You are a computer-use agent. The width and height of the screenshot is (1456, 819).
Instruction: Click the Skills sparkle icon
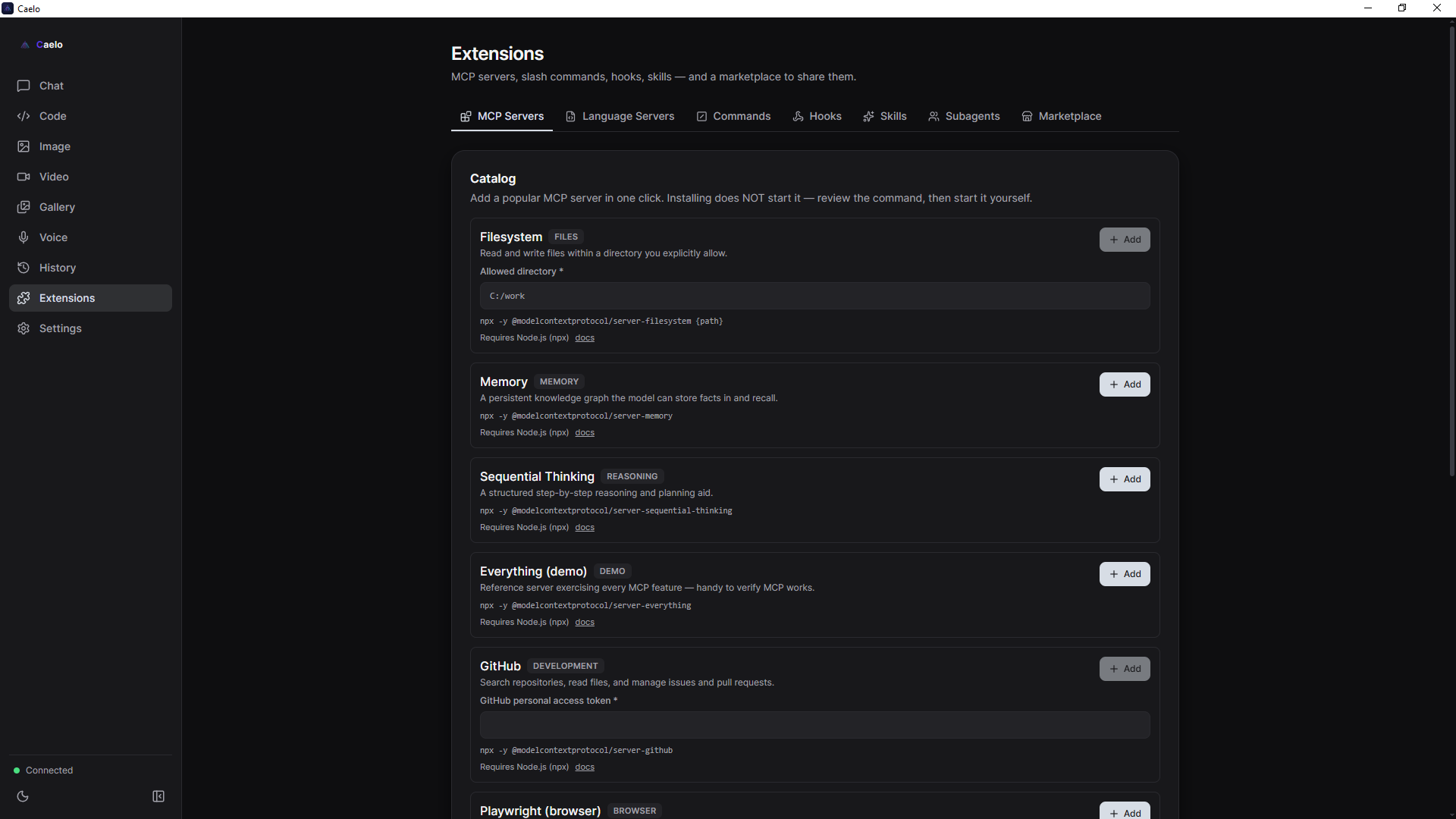coord(868,116)
